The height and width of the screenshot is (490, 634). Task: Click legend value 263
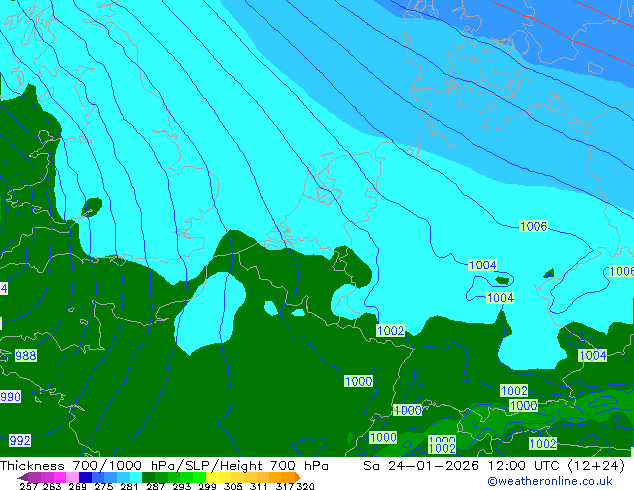click(51, 486)
